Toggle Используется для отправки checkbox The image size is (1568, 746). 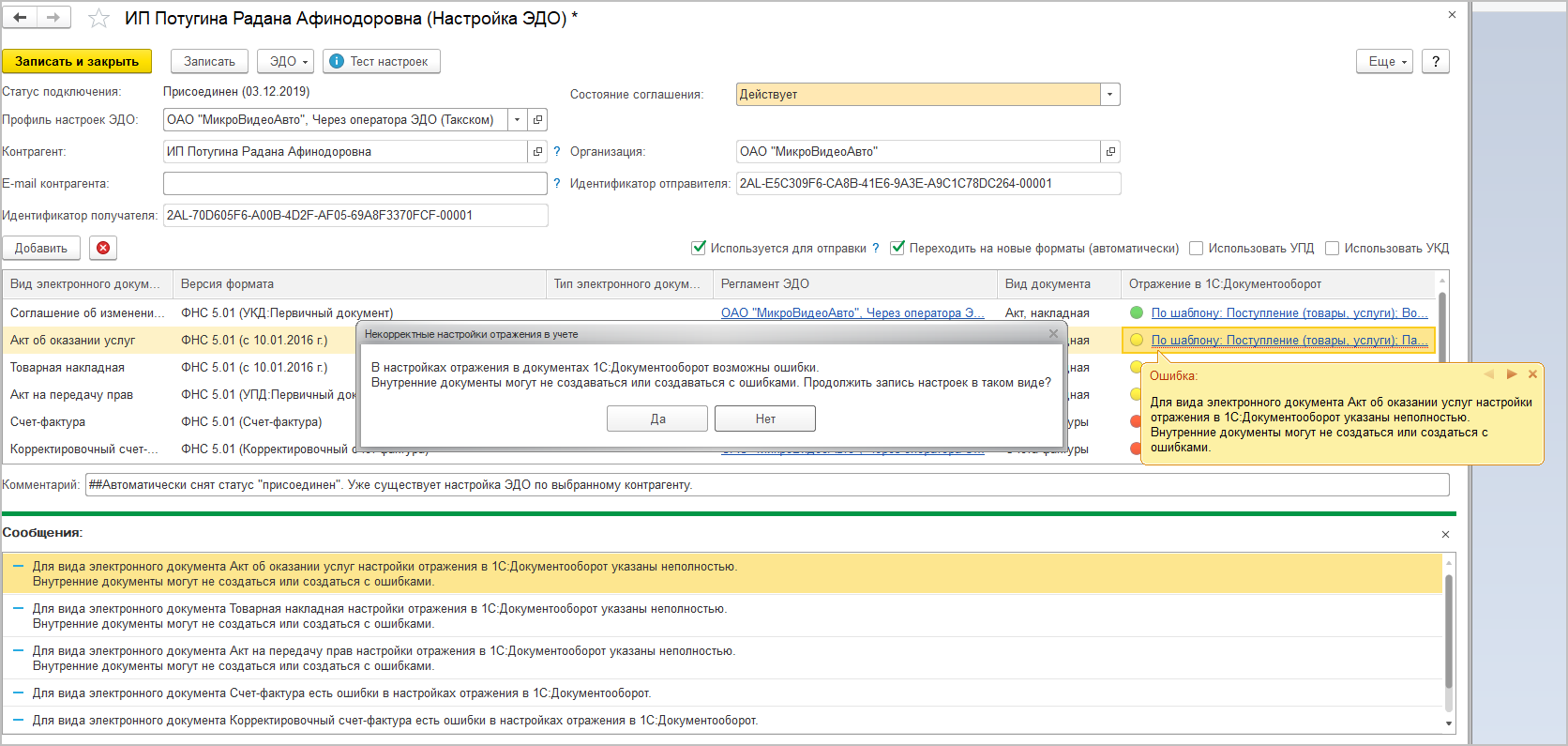[698, 248]
